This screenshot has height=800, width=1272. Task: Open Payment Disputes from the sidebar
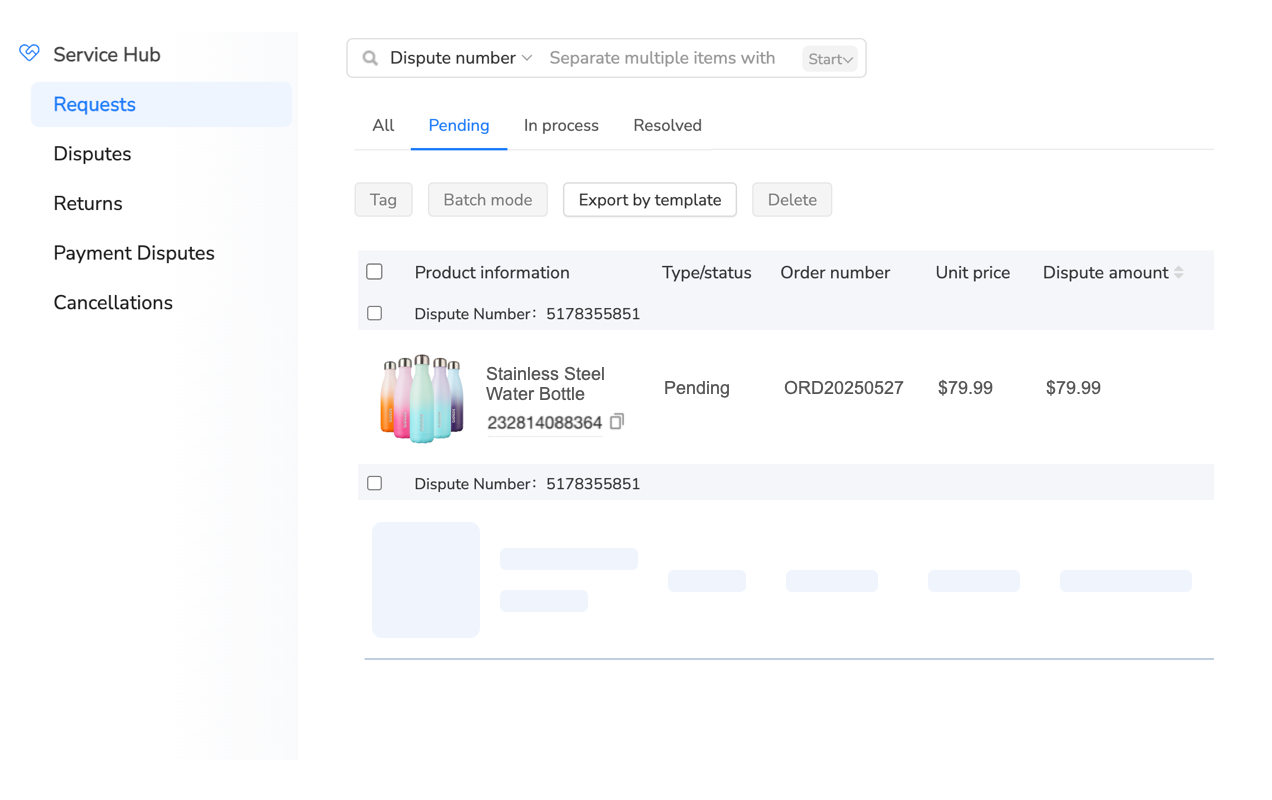[134, 253]
